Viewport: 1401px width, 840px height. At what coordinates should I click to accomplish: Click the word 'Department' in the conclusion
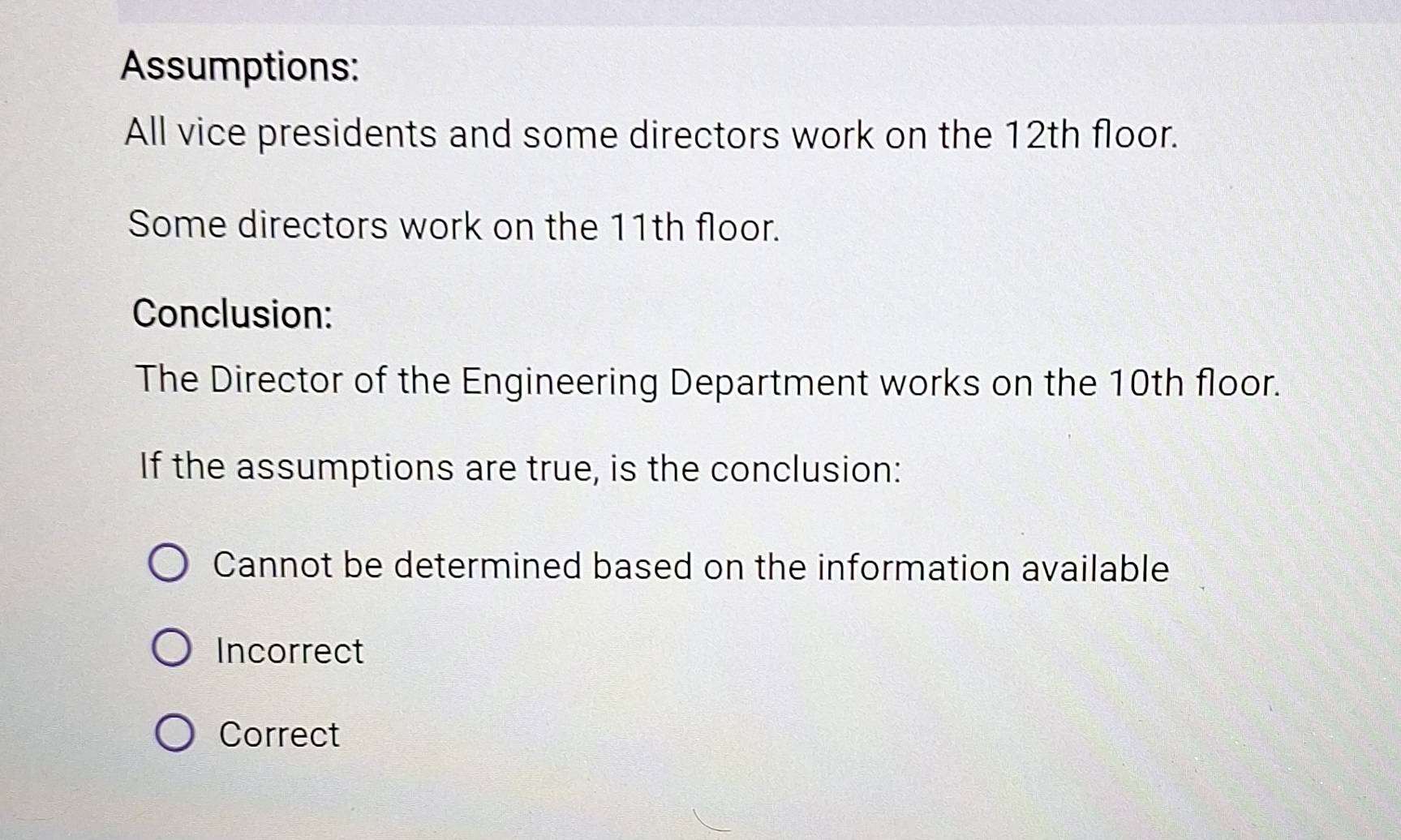point(768,383)
